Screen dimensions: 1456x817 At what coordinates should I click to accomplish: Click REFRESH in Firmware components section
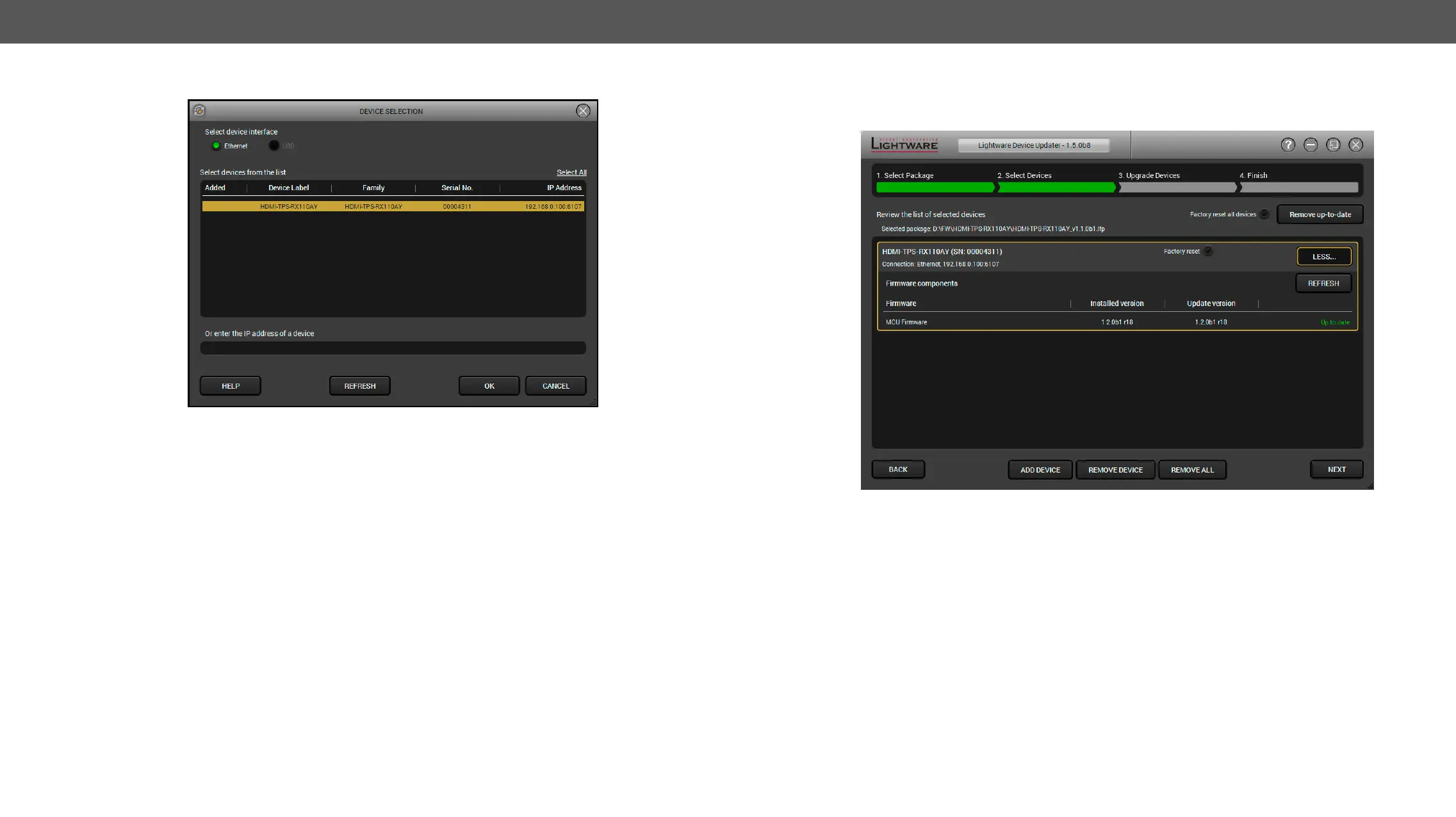(1323, 284)
